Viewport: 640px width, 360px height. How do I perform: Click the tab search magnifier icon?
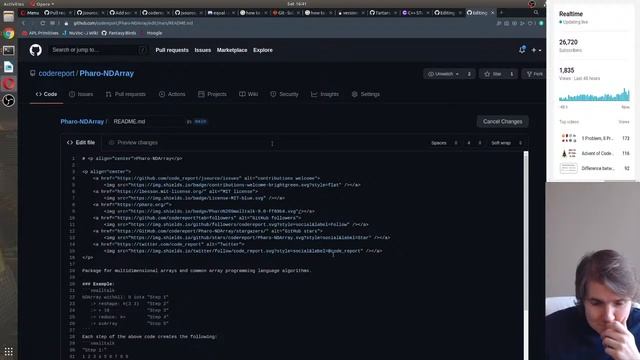536,13
